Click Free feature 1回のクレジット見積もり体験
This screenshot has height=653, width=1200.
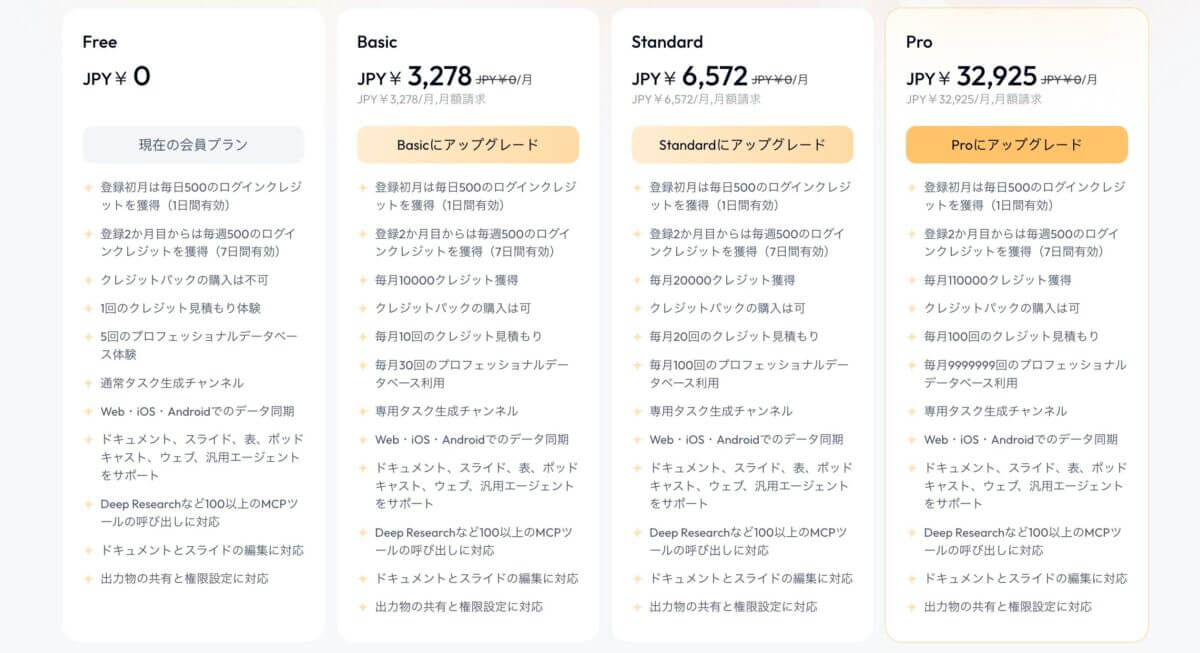coord(180,308)
